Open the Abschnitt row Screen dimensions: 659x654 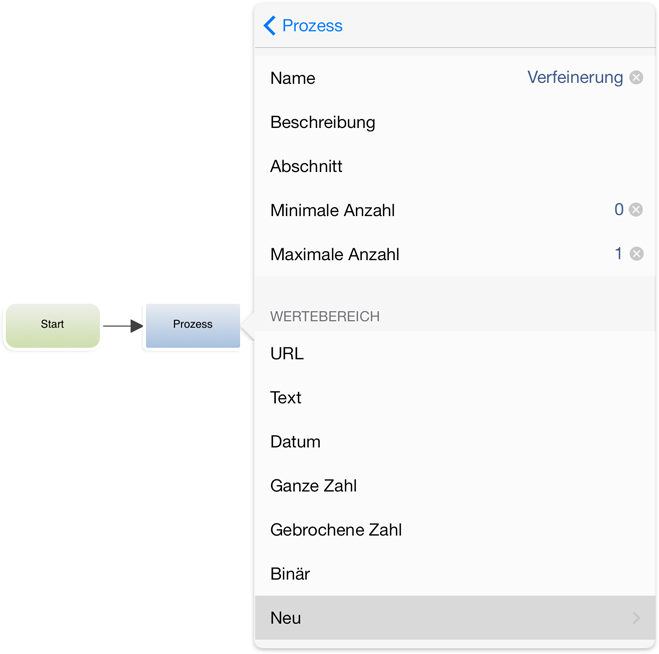[x=455, y=166]
